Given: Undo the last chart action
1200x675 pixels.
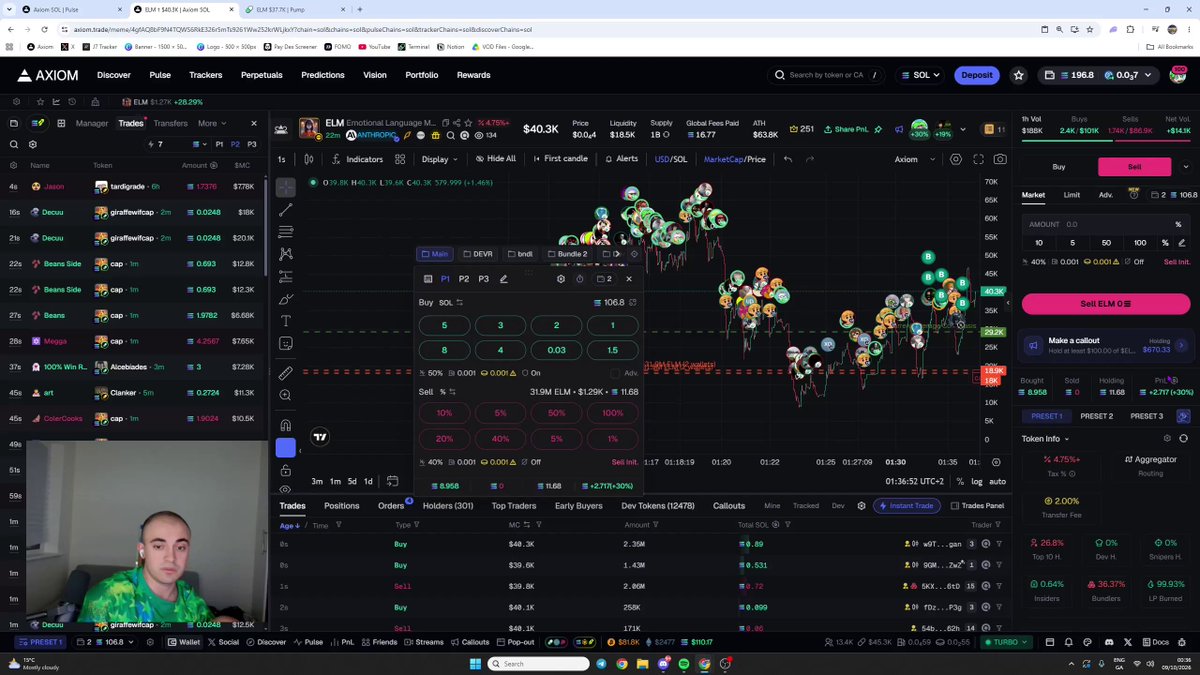Looking at the screenshot, I should point(788,159).
